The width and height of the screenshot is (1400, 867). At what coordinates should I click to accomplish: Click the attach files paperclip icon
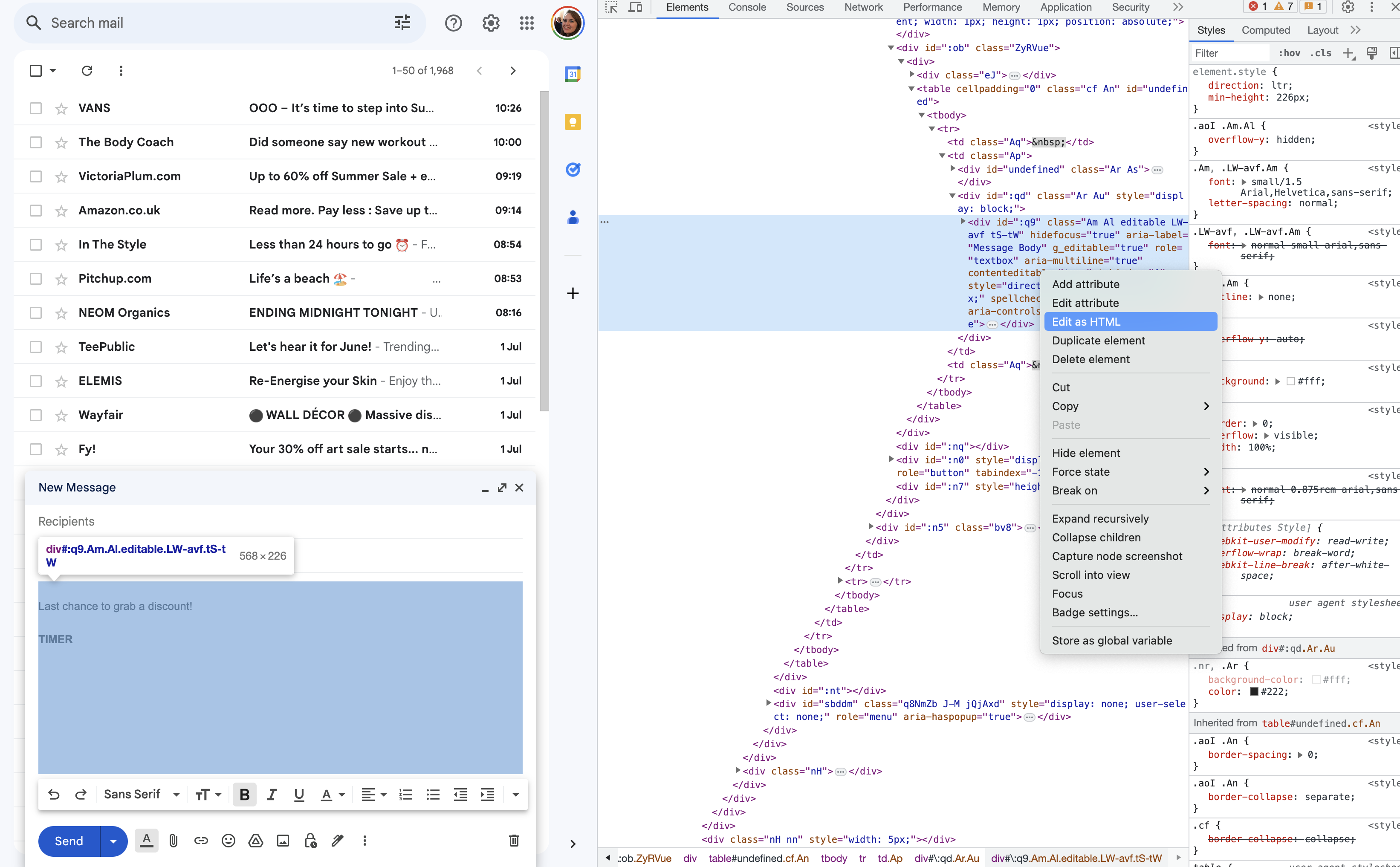pos(173,841)
